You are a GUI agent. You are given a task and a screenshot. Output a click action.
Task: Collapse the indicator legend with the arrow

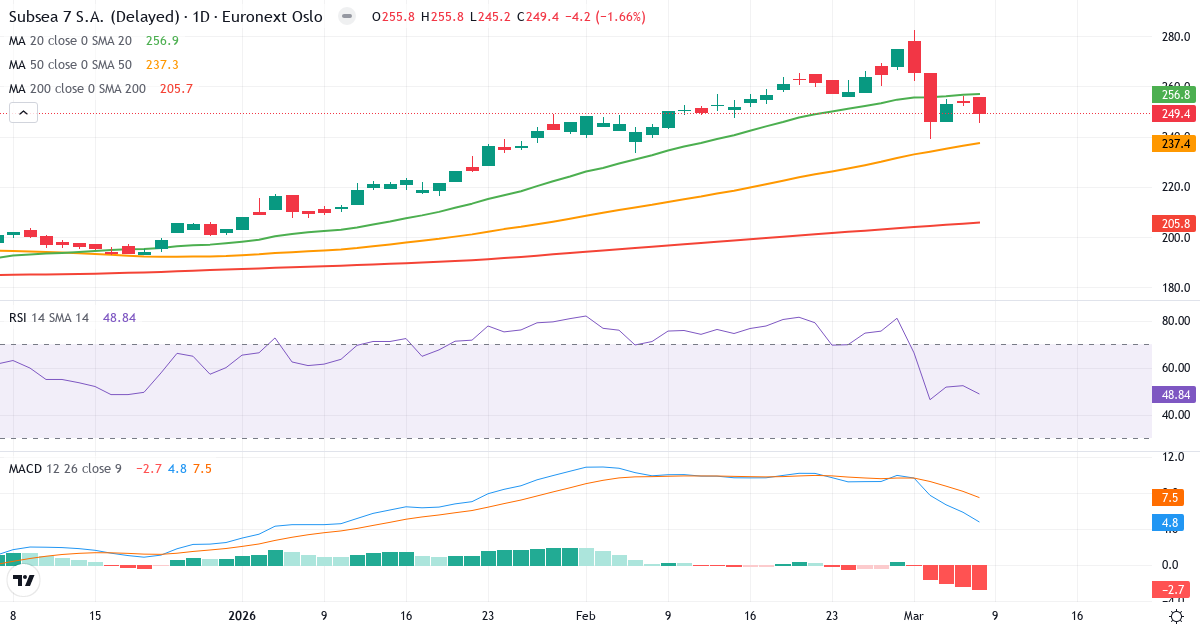point(24,113)
